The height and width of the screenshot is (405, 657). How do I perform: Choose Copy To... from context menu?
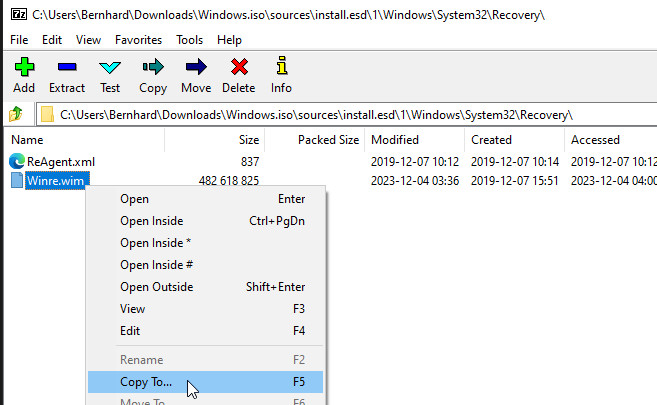pyautogui.click(x=146, y=382)
